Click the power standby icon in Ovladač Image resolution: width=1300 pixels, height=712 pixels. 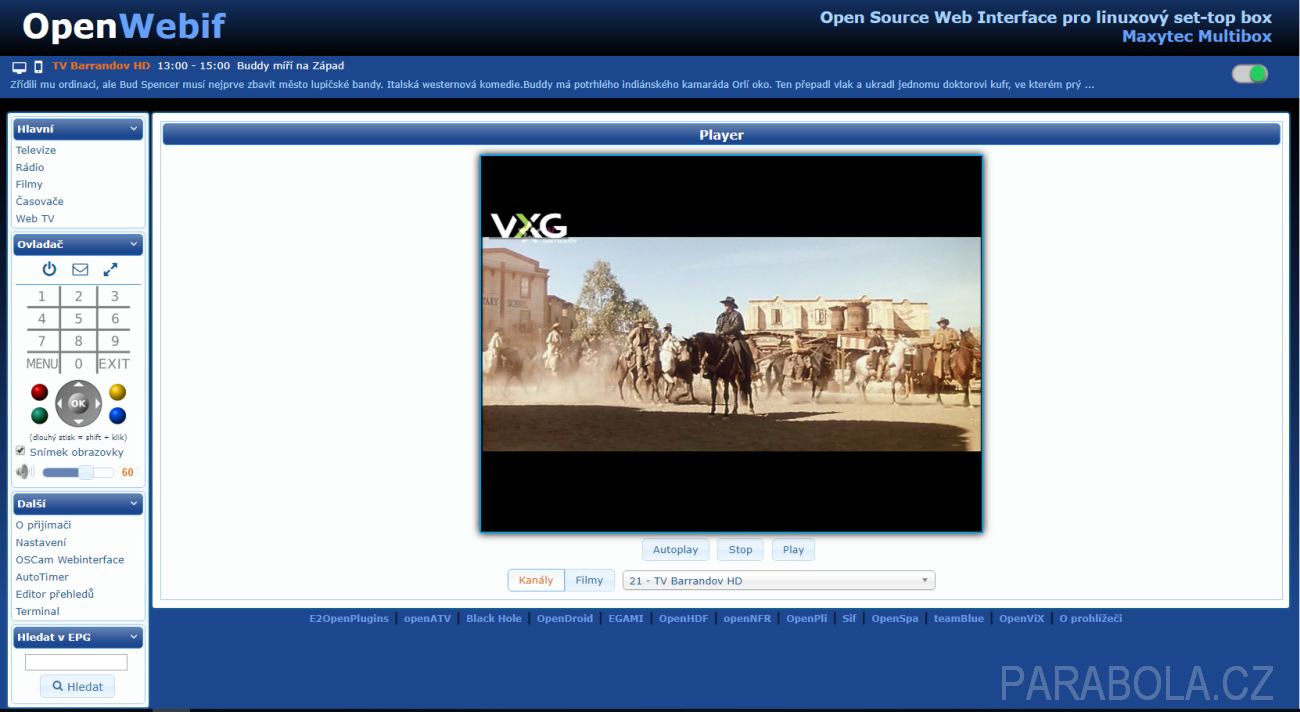pyautogui.click(x=49, y=269)
